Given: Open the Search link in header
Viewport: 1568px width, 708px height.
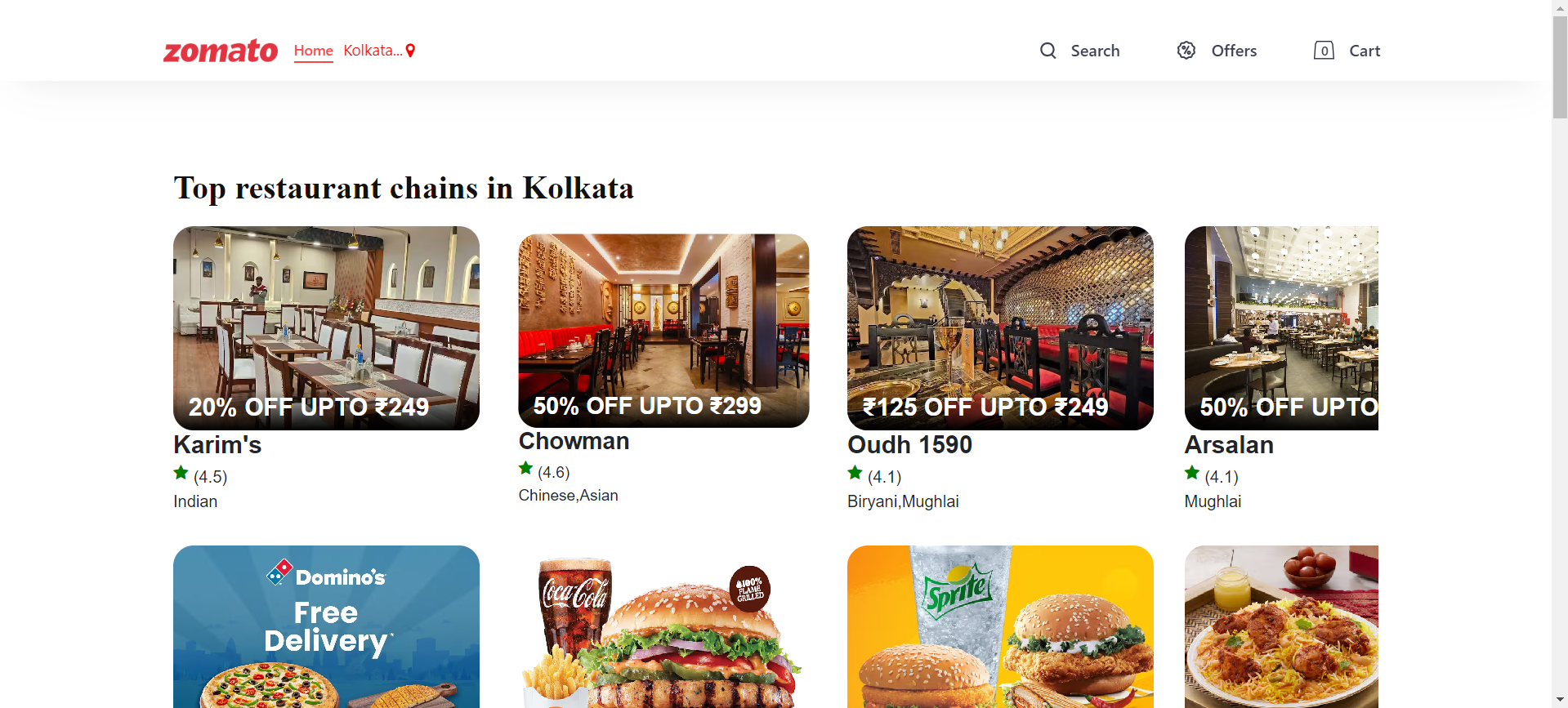Looking at the screenshot, I should click(x=1095, y=51).
